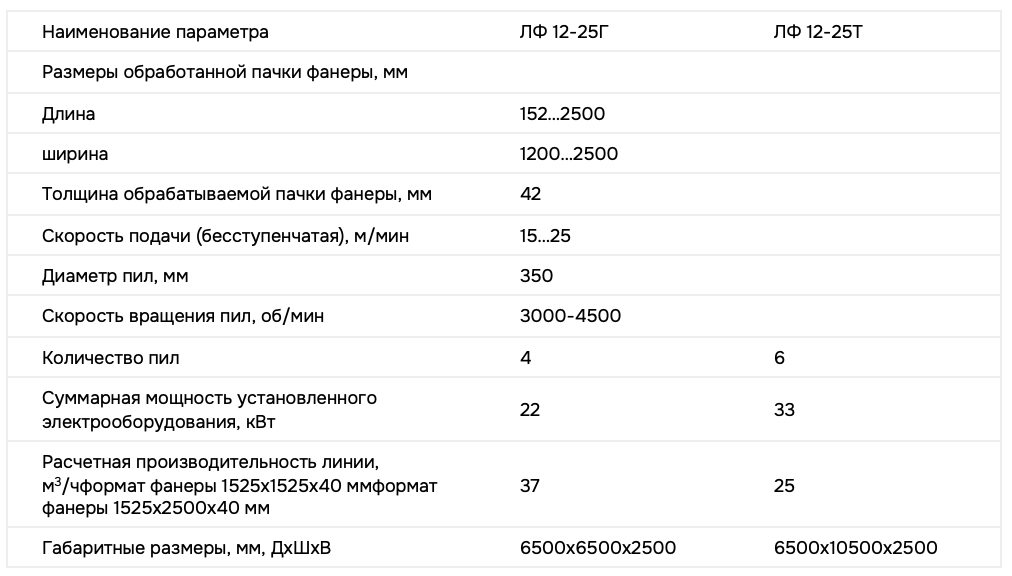The image size is (1012, 576).
Task: Select the value 1200...2500
Action: point(569,154)
